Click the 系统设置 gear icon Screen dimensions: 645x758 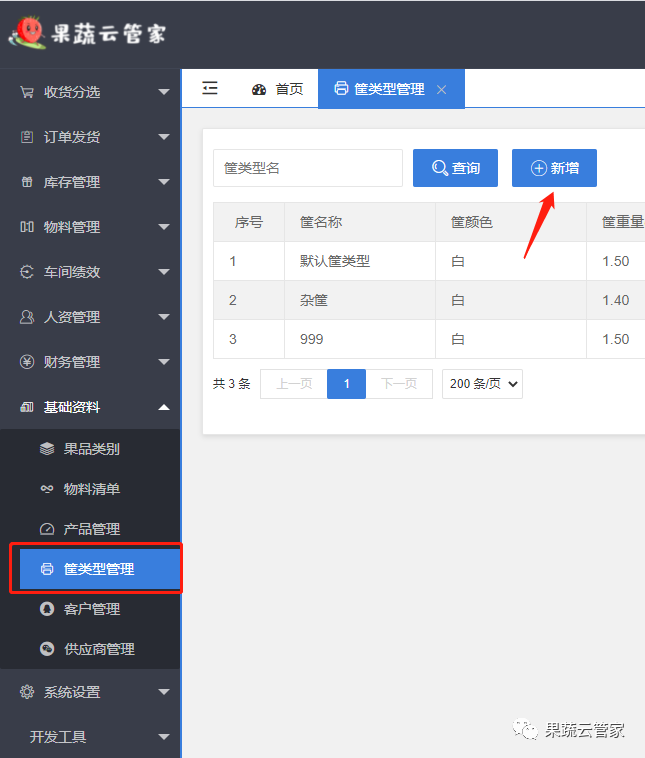tap(27, 692)
